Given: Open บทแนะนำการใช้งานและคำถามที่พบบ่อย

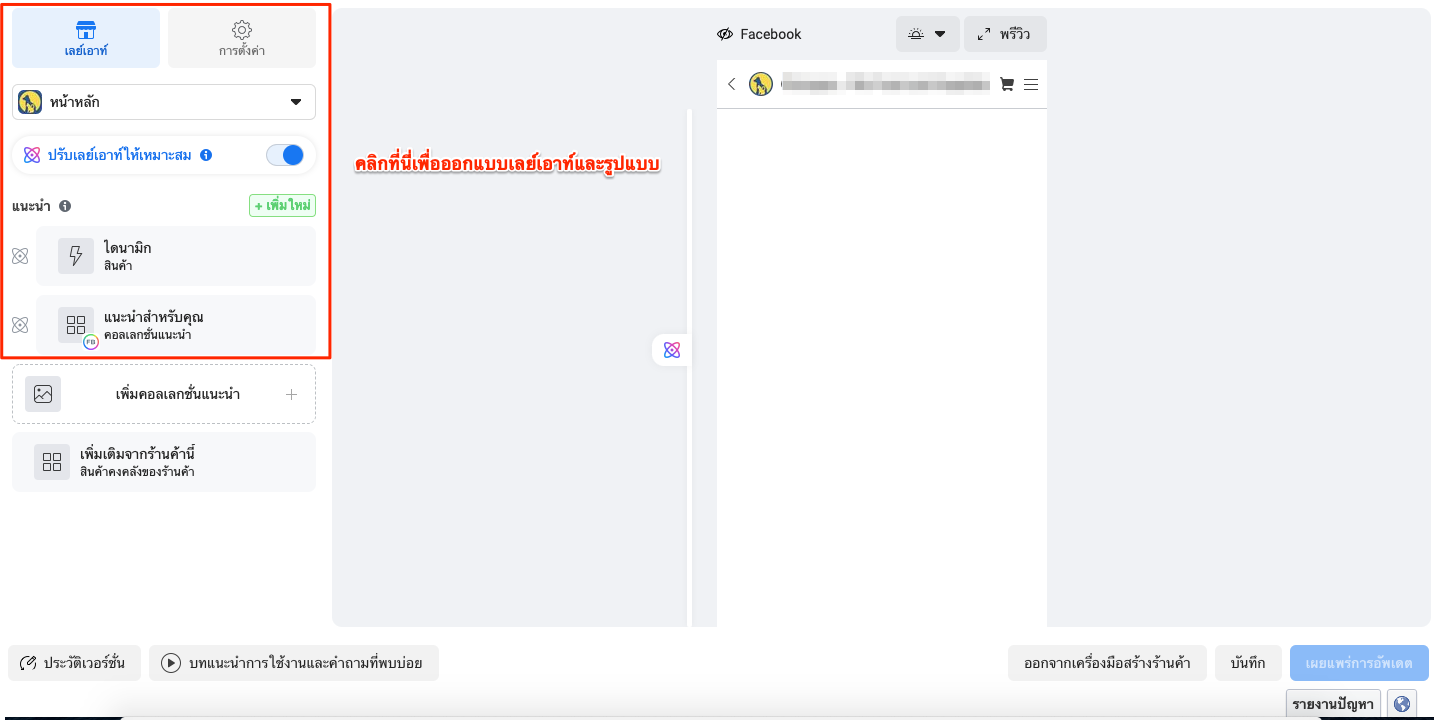Looking at the screenshot, I should coord(294,663).
